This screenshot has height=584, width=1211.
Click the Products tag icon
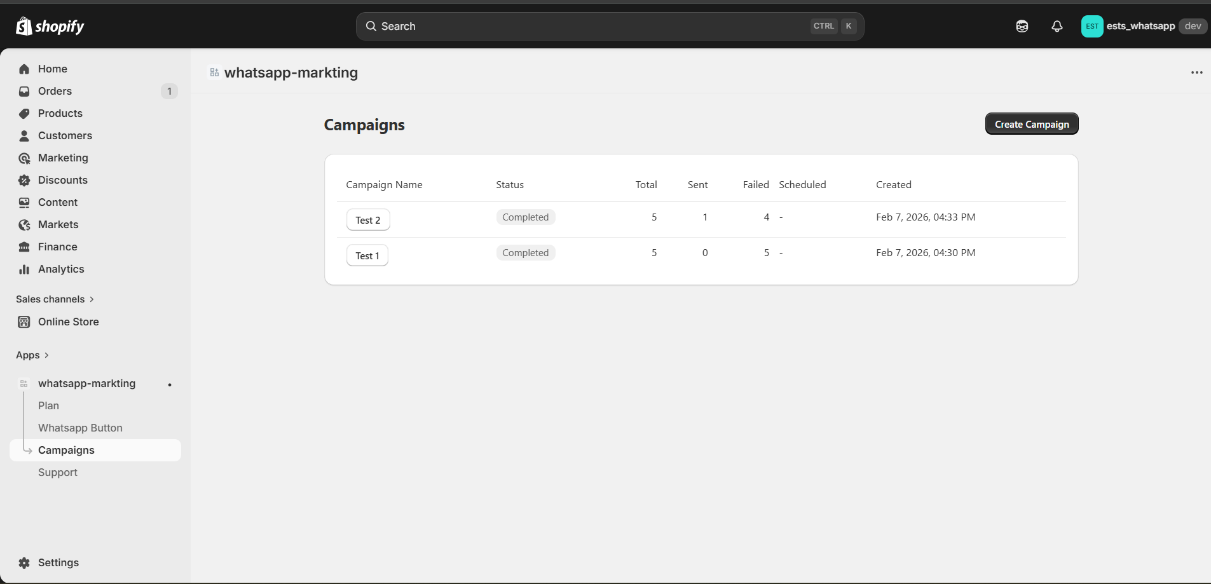point(24,114)
